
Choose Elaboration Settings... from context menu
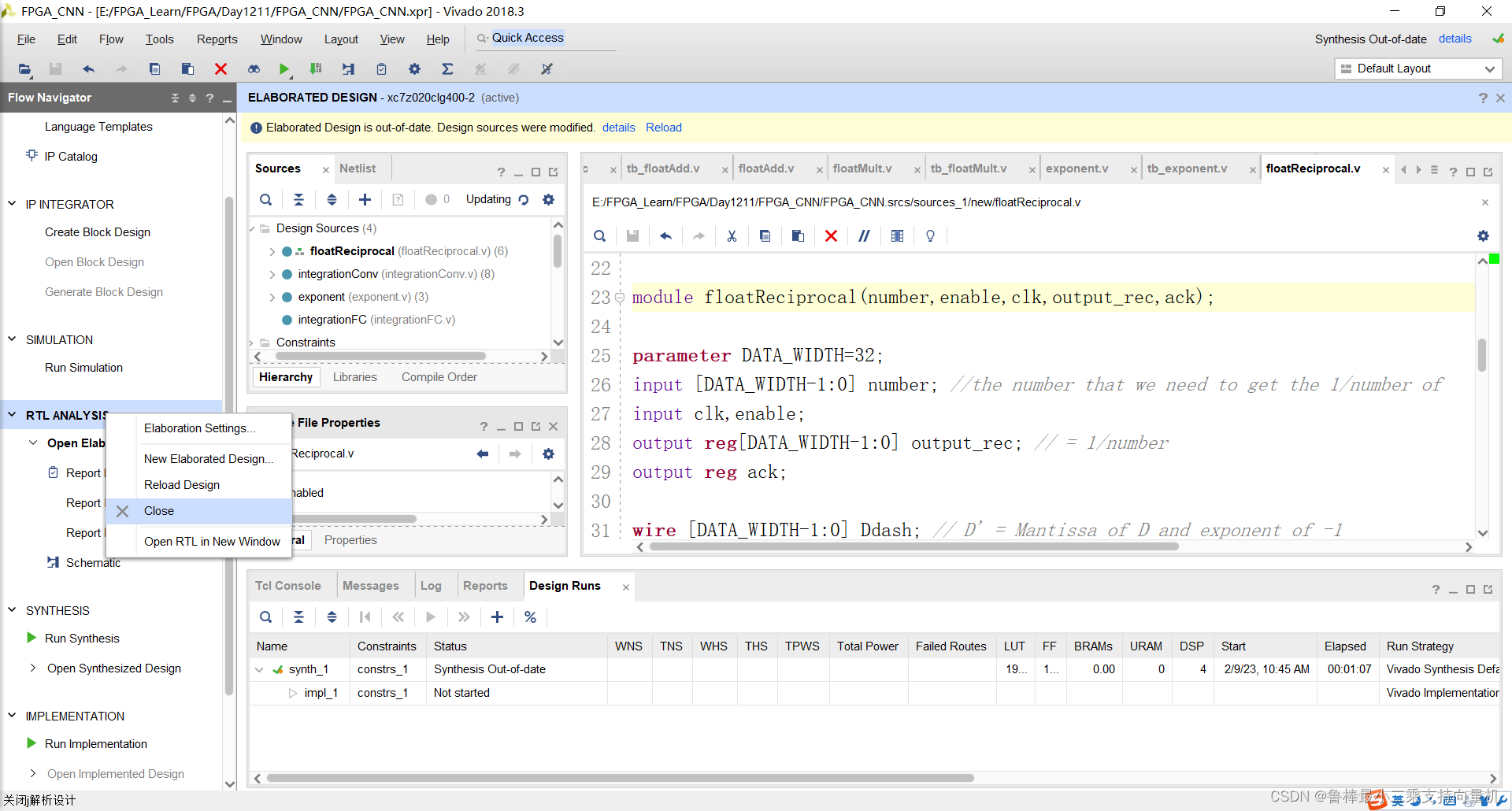click(198, 428)
